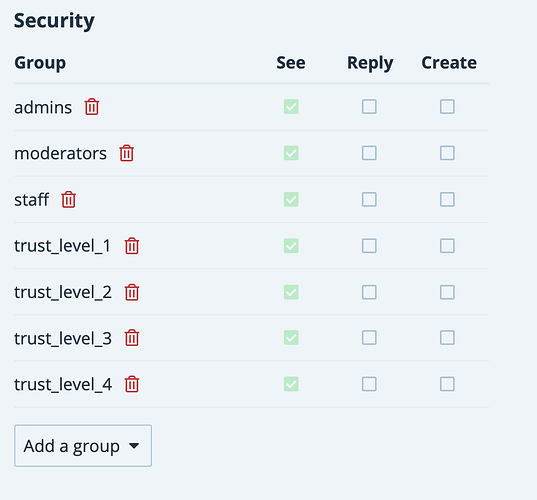Check Create permission for moderators
Screen dimensions: 537x500
[447, 153]
